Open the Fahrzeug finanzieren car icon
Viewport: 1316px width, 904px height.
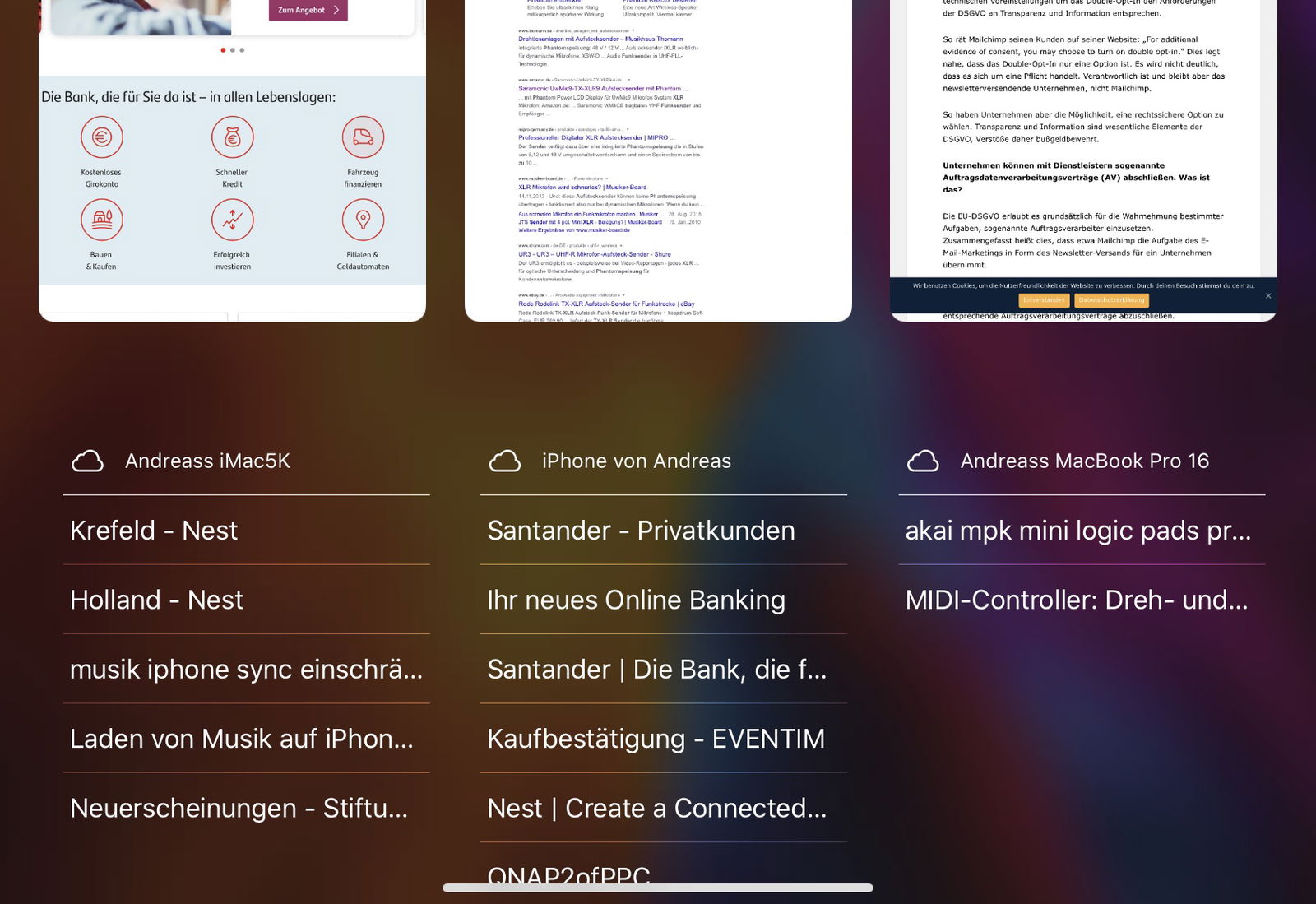363,137
